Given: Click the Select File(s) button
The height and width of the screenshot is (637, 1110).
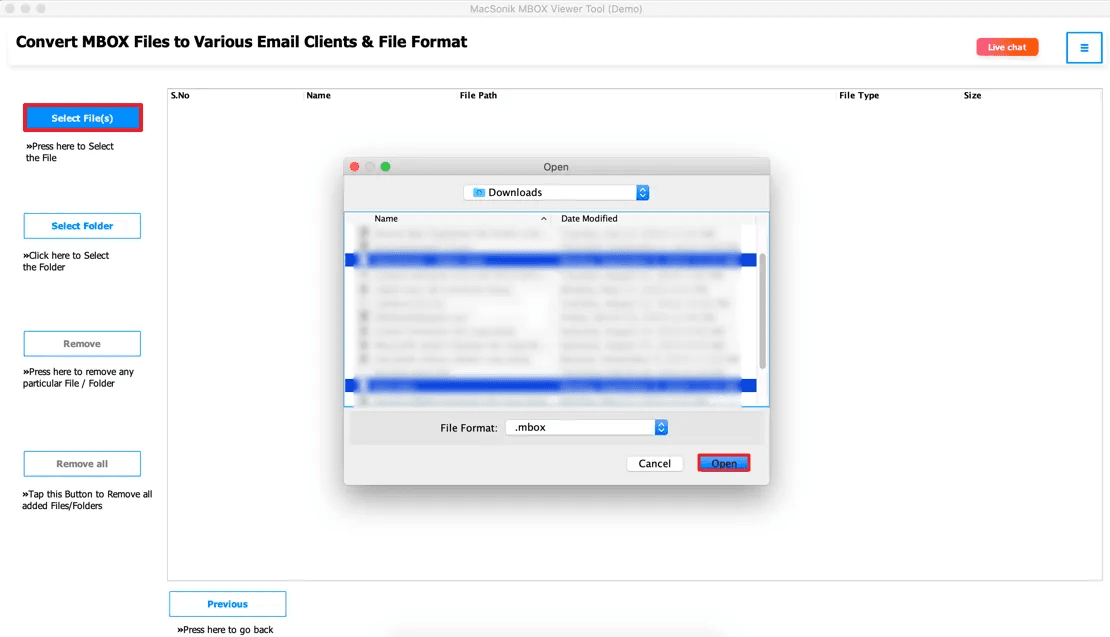Looking at the screenshot, I should (x=82, y=117).
